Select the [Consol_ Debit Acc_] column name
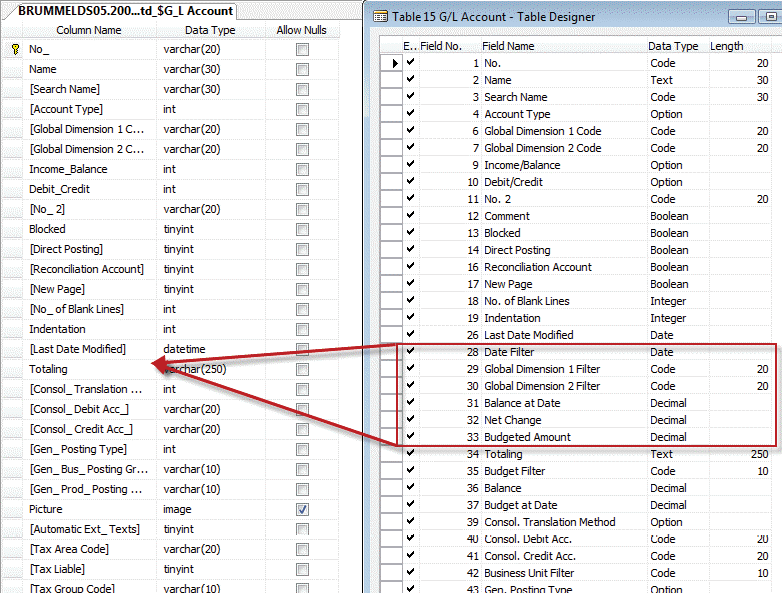The height and width of the screenshot is (593, 782). (79, 409)
